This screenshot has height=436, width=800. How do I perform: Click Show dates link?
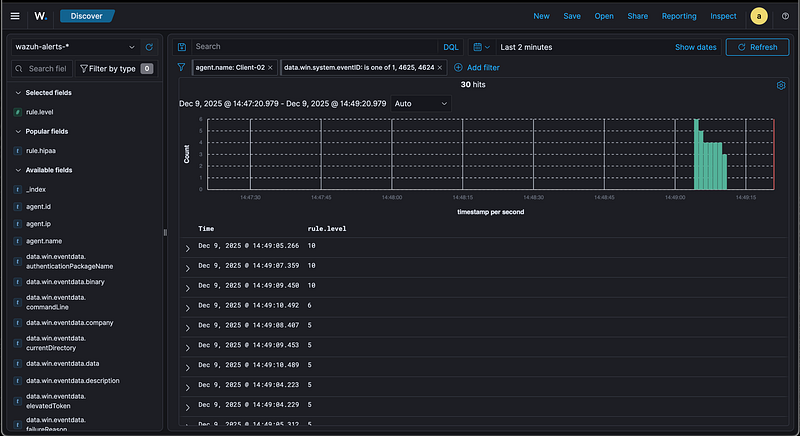[695, 47]
